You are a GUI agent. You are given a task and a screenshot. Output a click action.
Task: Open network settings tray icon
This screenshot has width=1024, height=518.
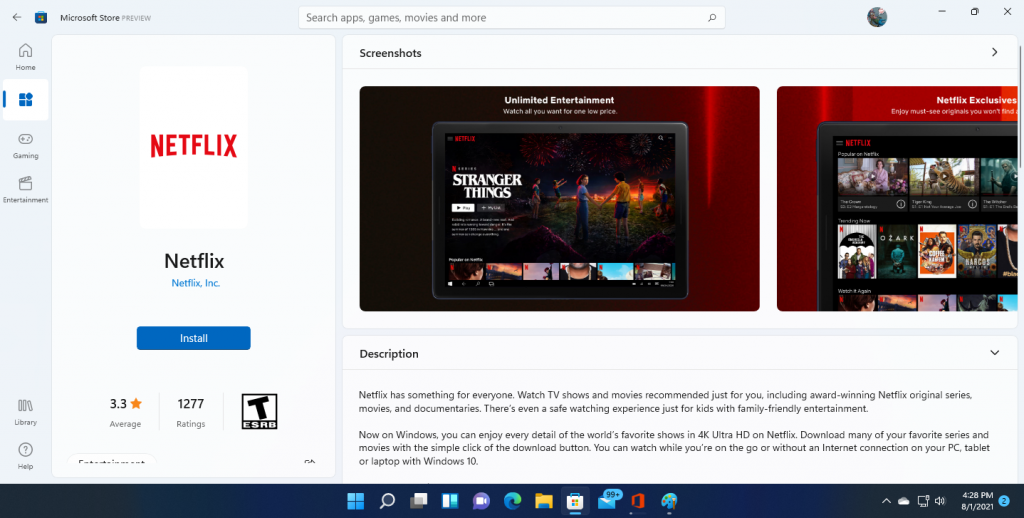click(923, 501)
